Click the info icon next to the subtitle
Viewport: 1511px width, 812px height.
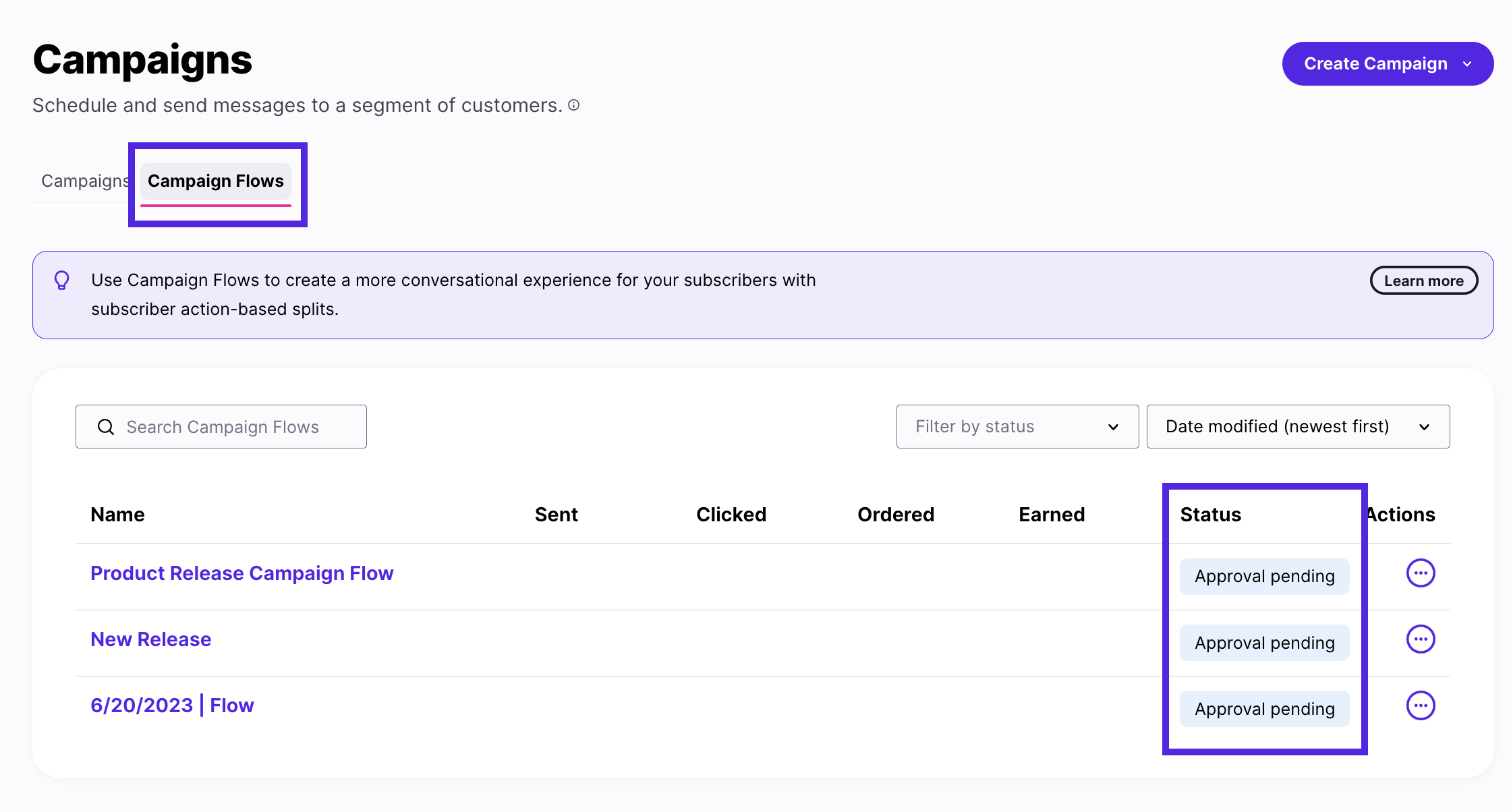574,105
